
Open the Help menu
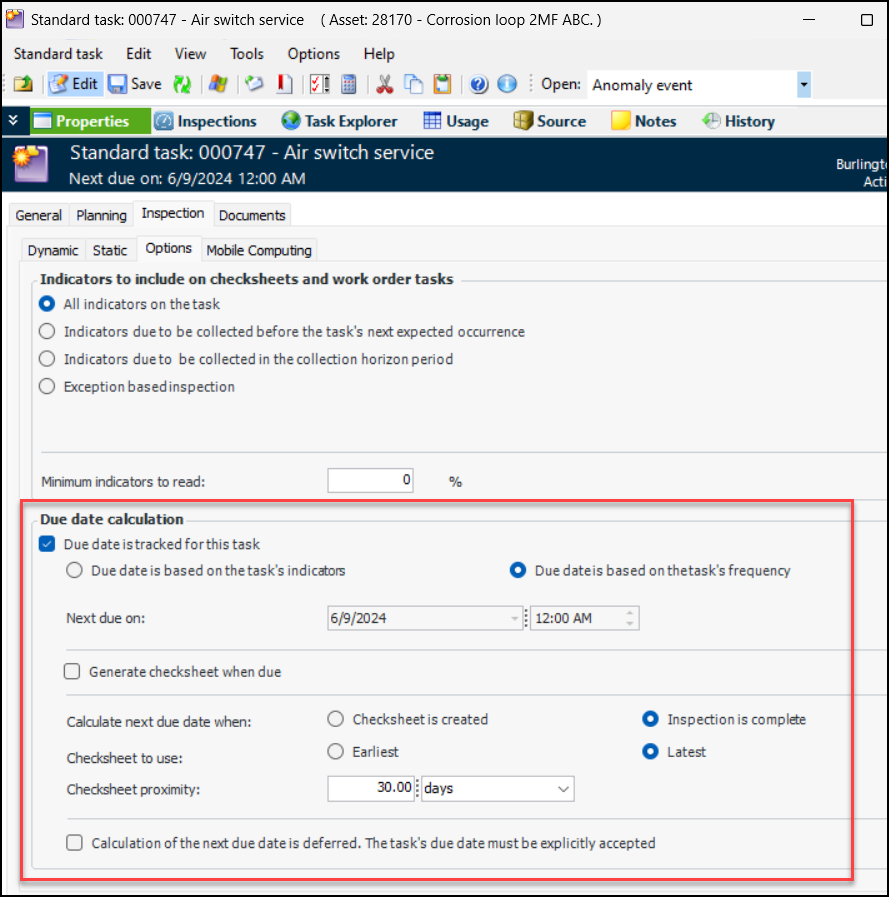point(379,54)
